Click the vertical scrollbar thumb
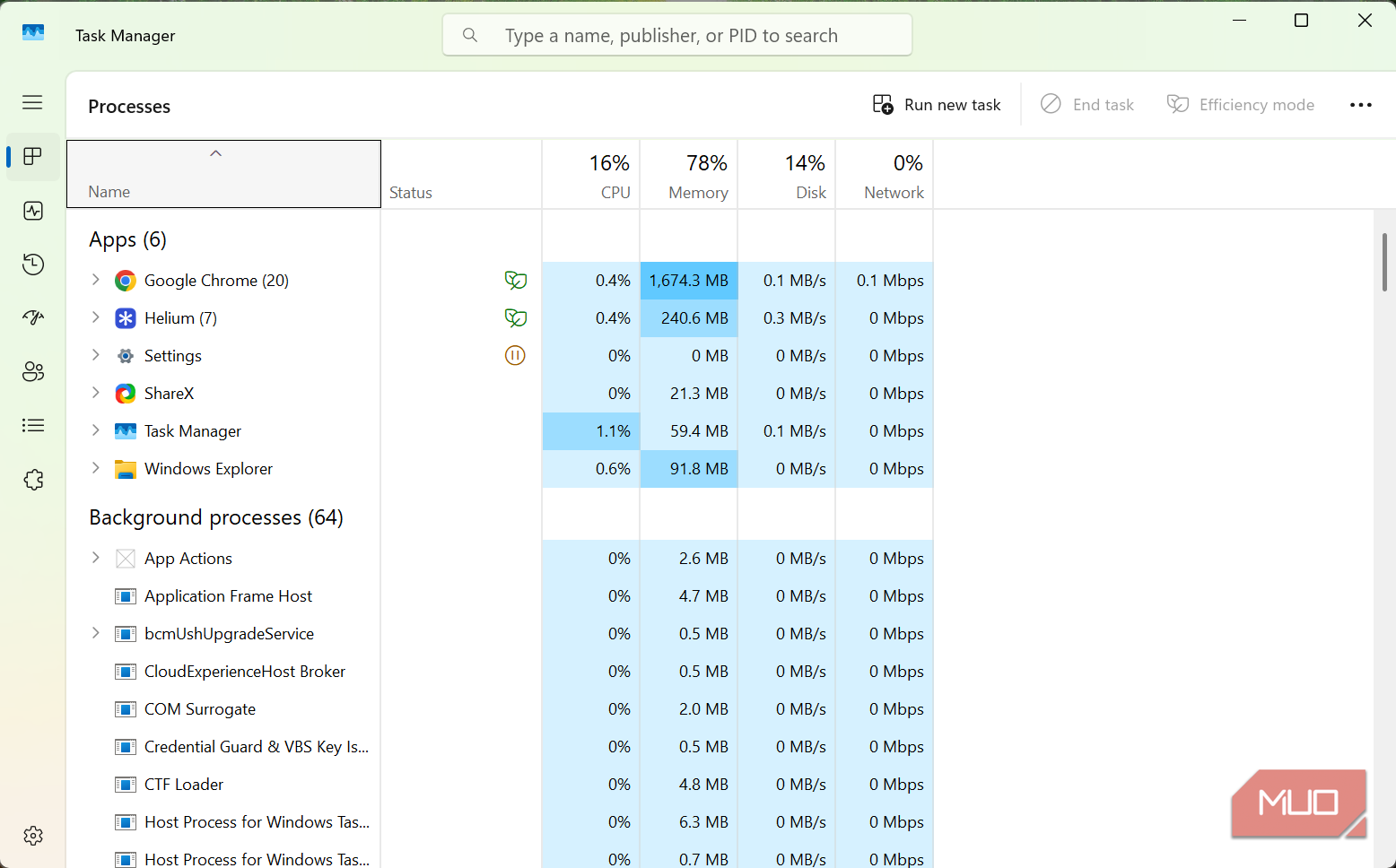 tap(1384, 262)
